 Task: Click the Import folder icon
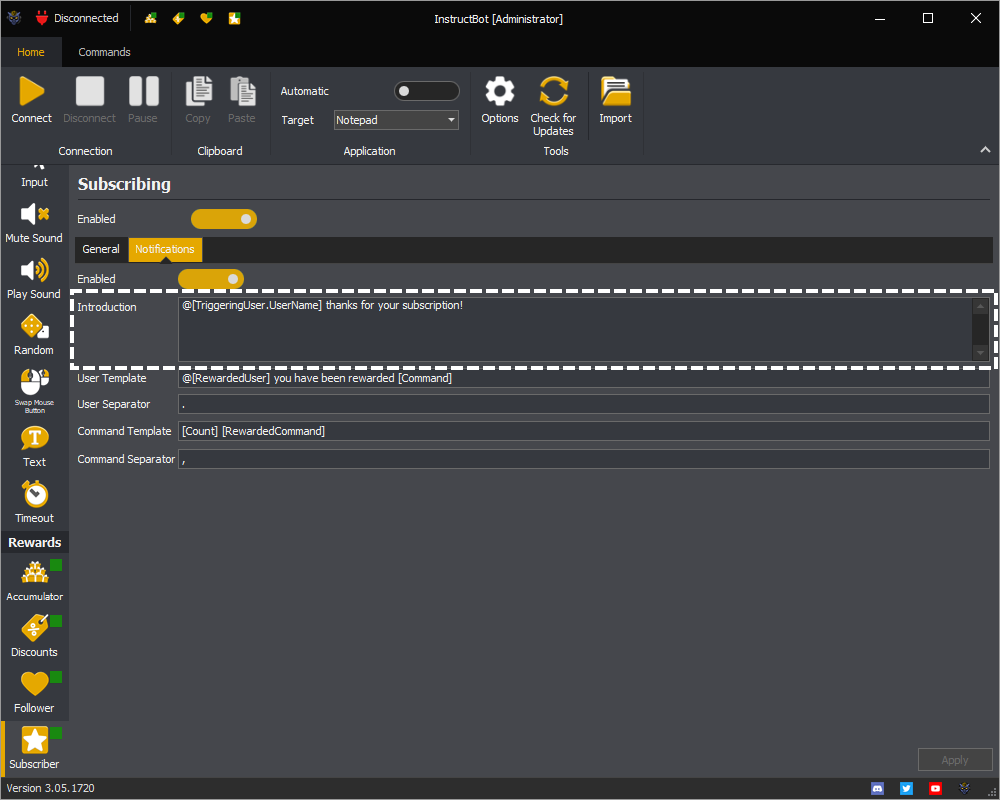click(x=615, y=91)
